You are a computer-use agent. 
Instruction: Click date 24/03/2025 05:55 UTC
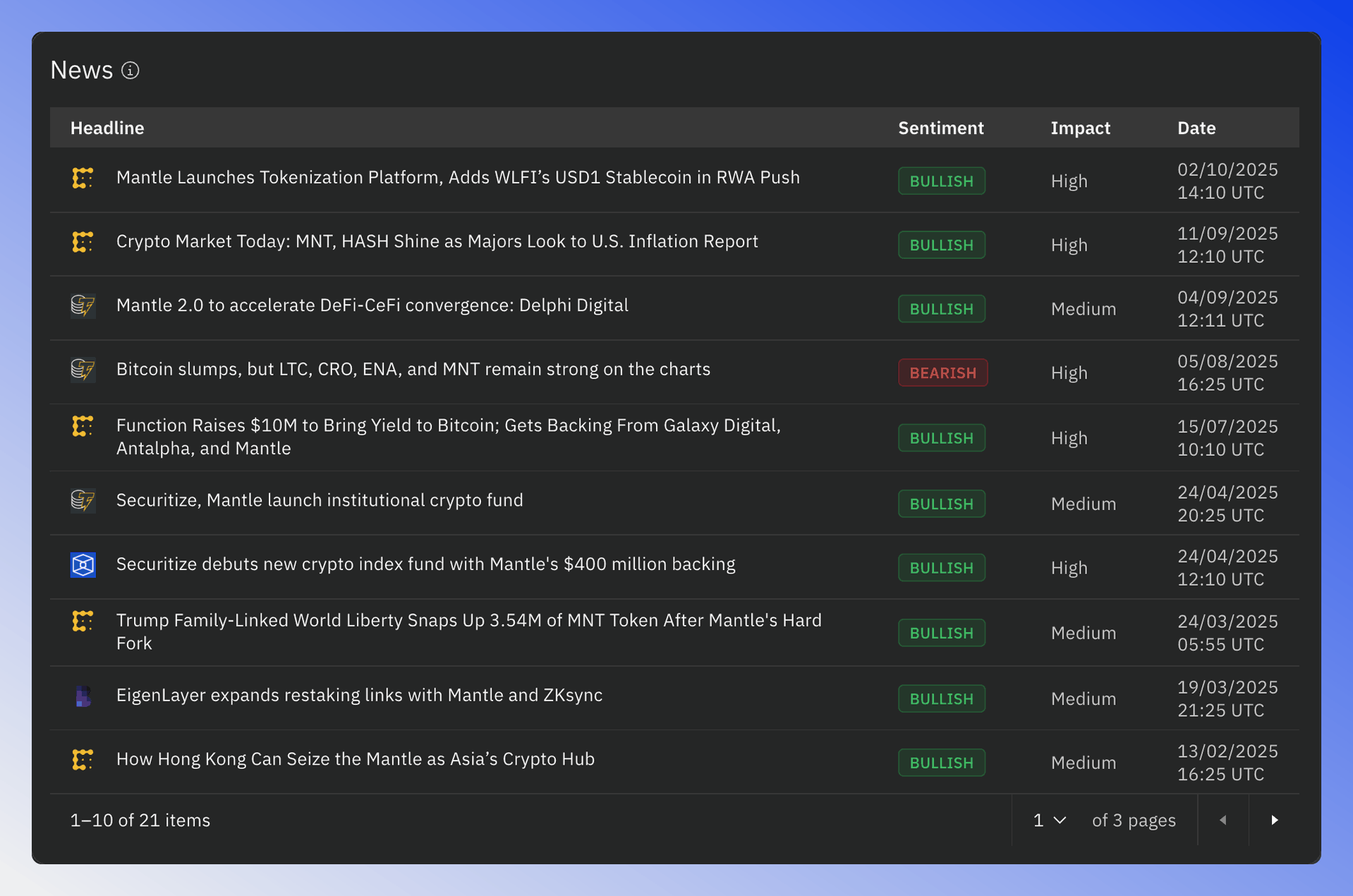[1227, 633]
